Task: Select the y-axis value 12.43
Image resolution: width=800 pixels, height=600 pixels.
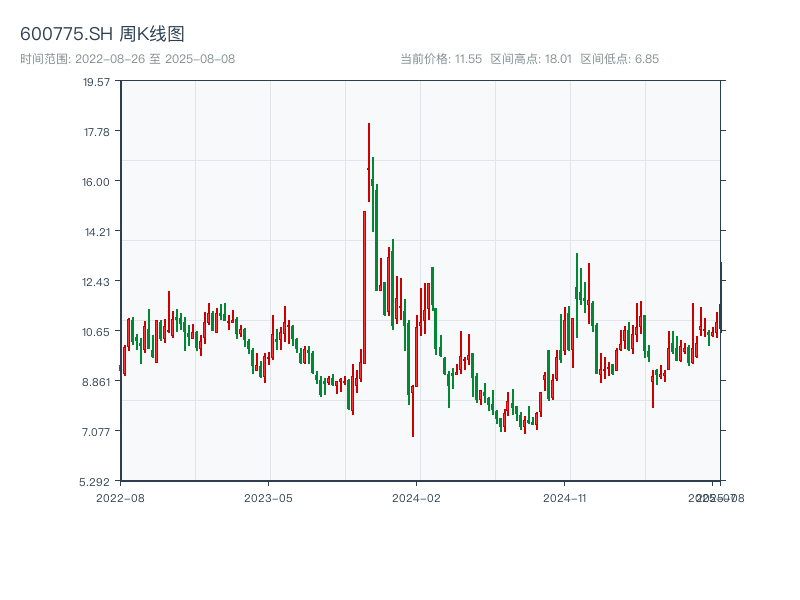Action: click(96, 282)
